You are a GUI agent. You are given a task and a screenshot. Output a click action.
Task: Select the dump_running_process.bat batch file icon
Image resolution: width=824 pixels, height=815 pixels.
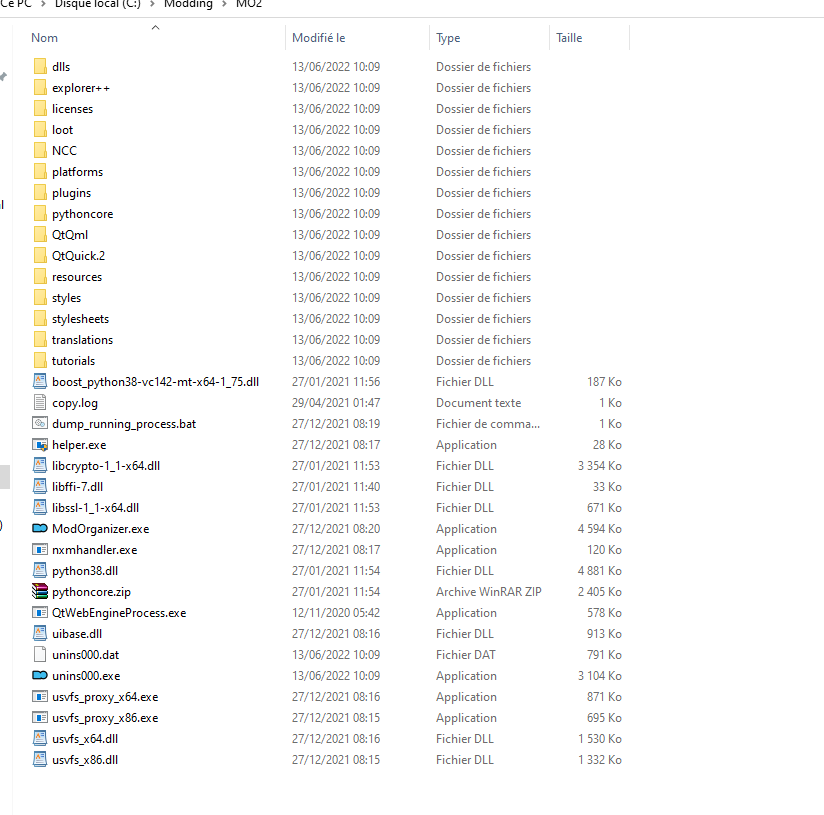coord(40,424)
